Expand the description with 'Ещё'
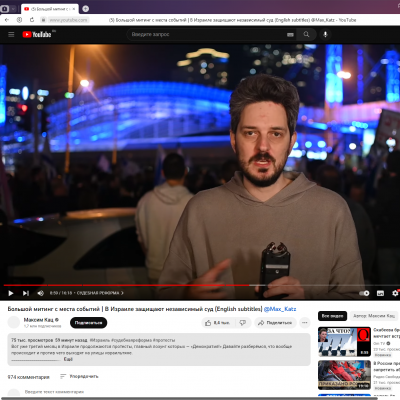 (x=68, y=359)
